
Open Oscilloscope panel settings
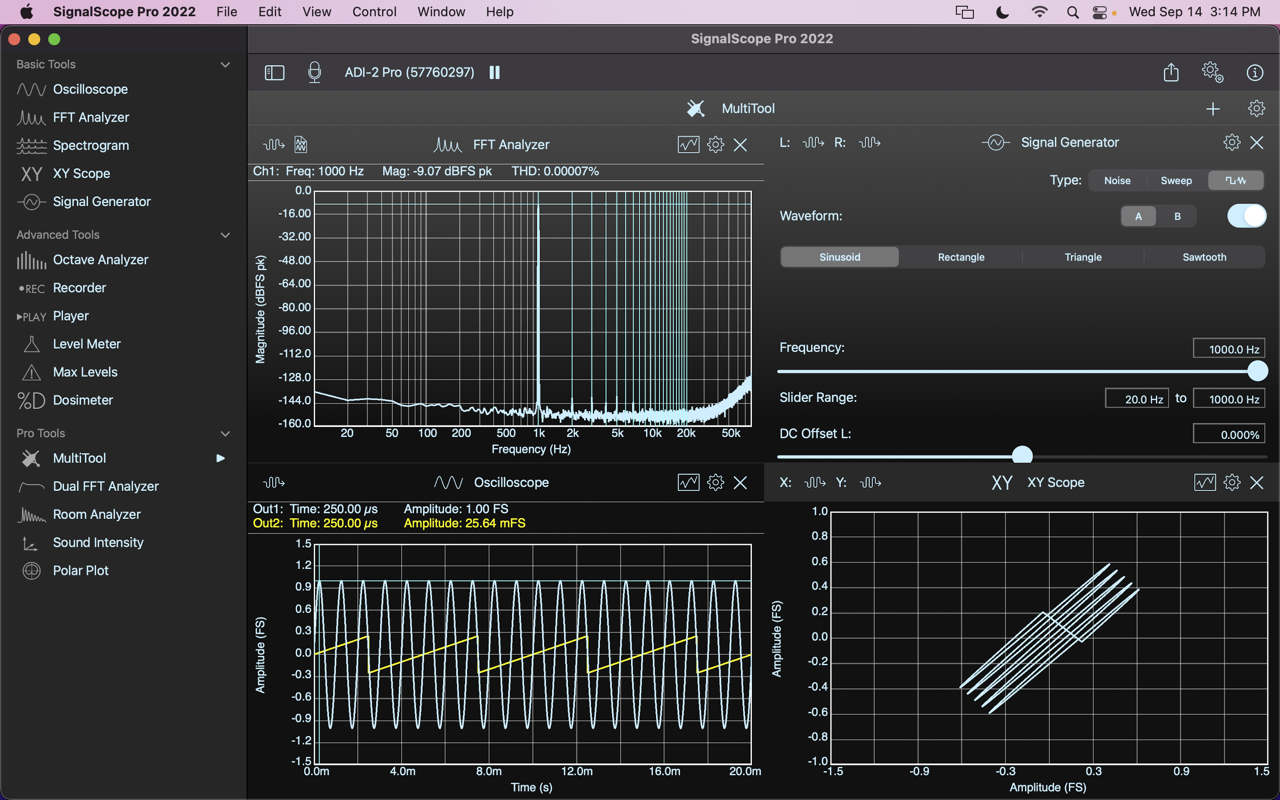[715, 482]
